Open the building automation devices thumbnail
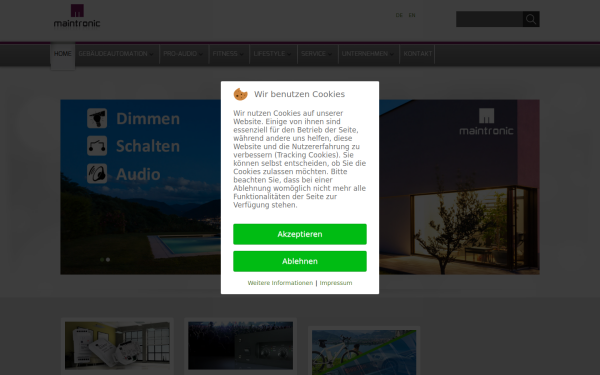Image resolution: width=600 pixels, height=375 pixels. [x=117, y=346]
